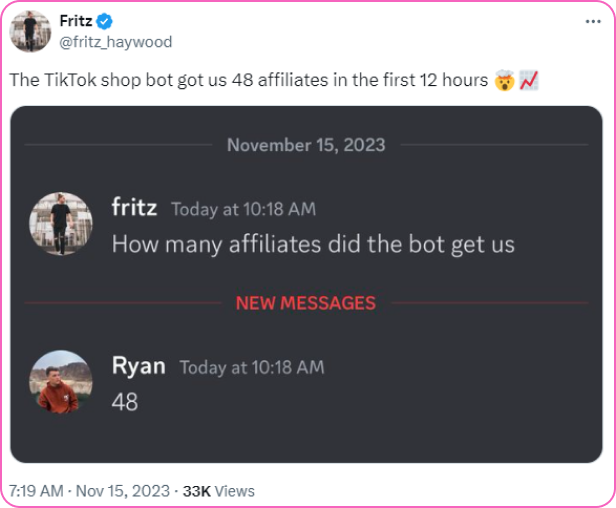Click fritz's avatar in the Discord chat

(60, 223)
